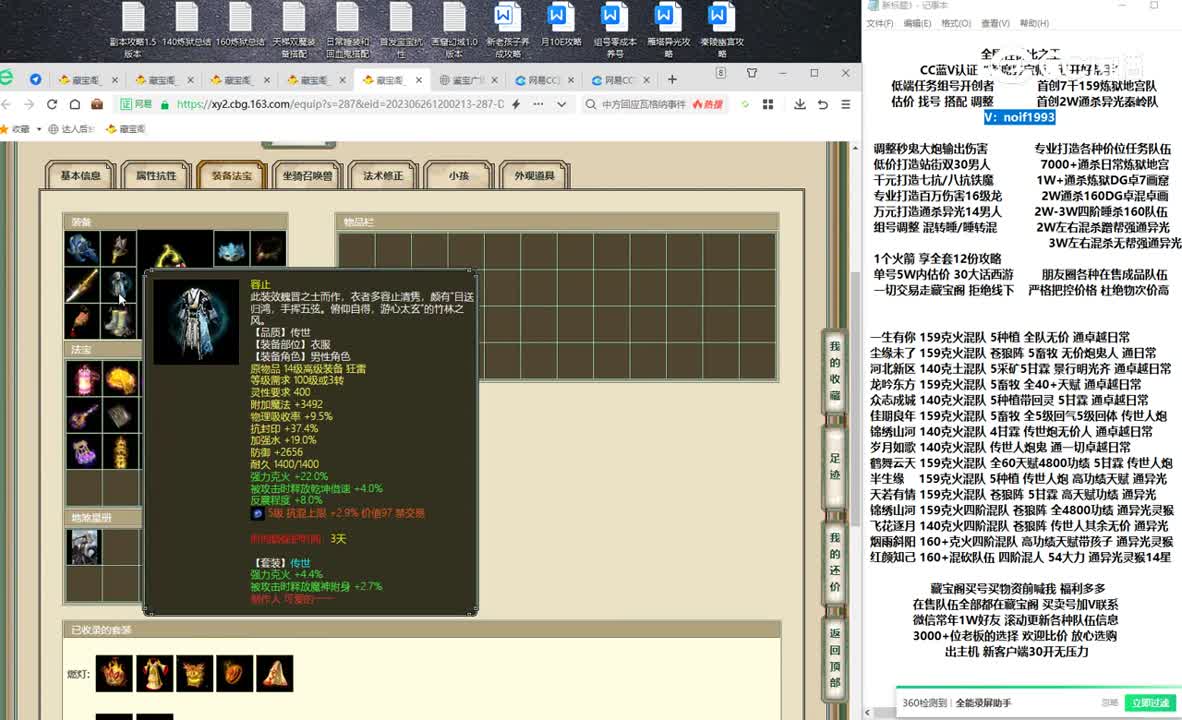Viewport: 1182px width, 720px height.
Task: Open the 160炼狱总结 desktop file
Action: coord(240,25)
